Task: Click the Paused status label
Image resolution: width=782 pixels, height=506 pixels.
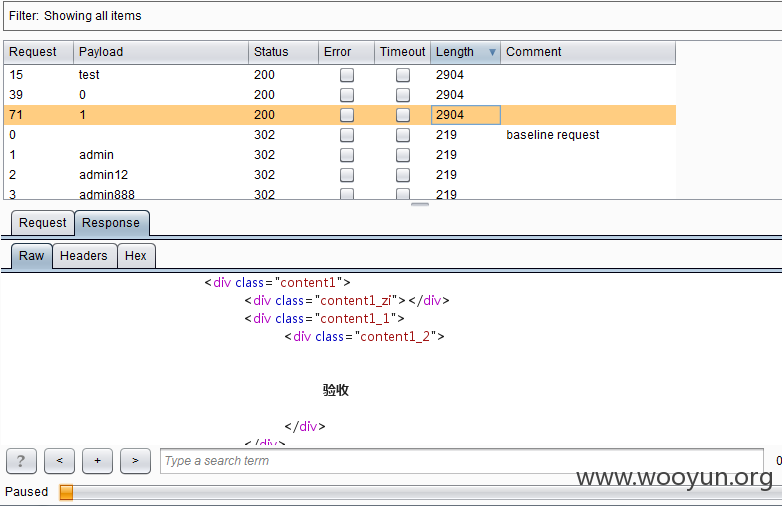Action: 26,492
